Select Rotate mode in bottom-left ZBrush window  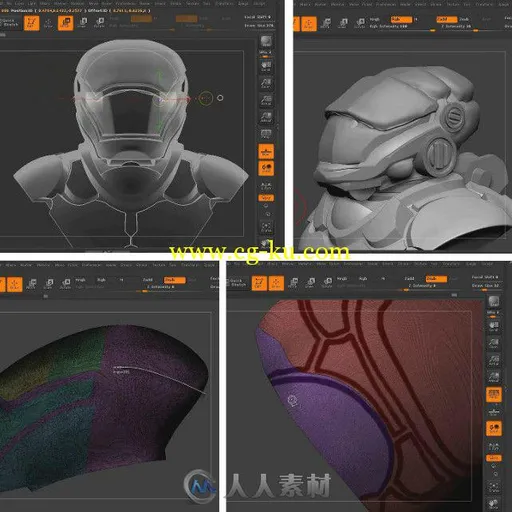(66, 284)
